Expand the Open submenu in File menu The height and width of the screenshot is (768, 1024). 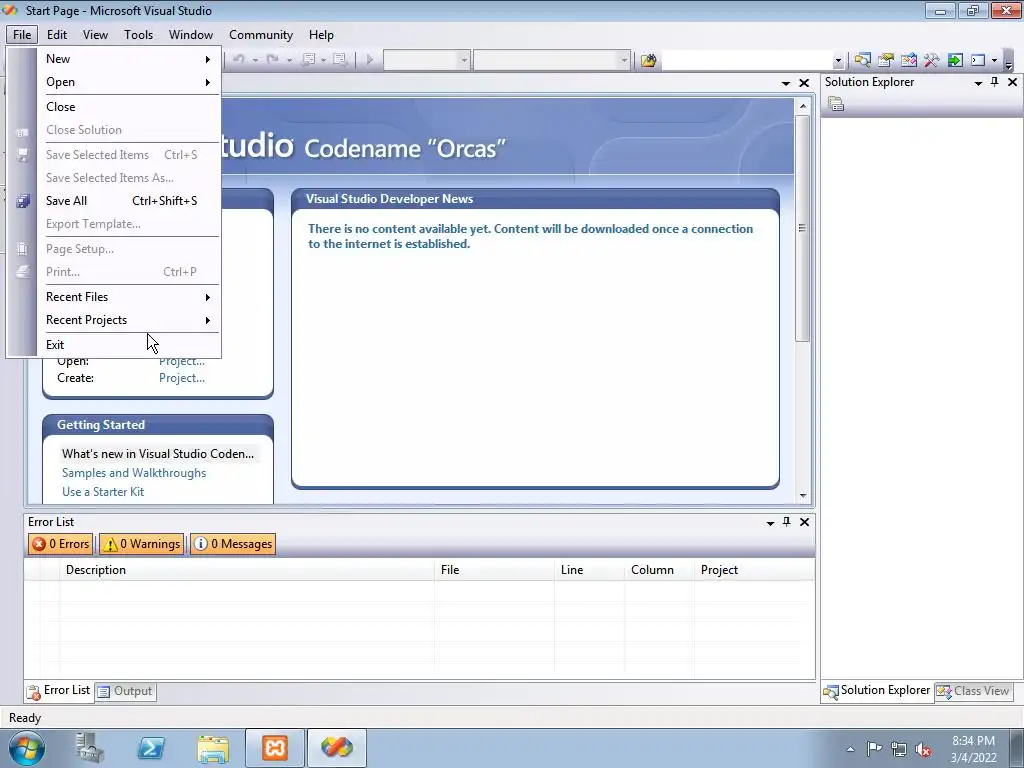pos(129,82)
